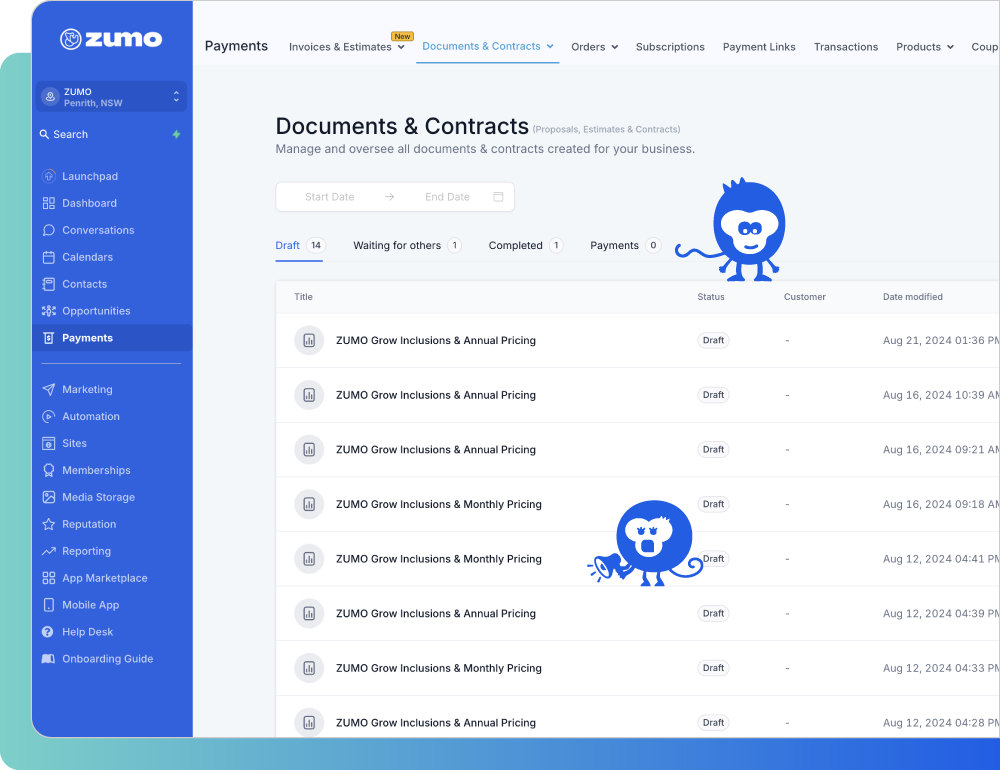Click the calendar icon in date range field
This screenshot has width=1000, height=770.
click(x=498, y=196)
